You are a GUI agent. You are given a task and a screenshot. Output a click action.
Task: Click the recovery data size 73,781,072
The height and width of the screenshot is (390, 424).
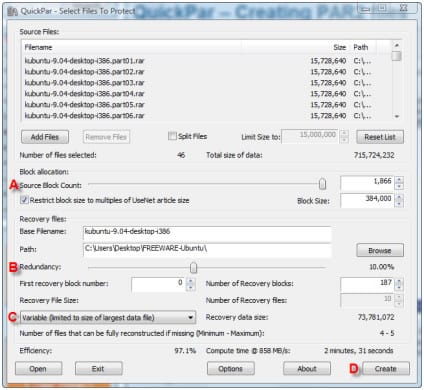pyautogui.click(x=376, y=317)
